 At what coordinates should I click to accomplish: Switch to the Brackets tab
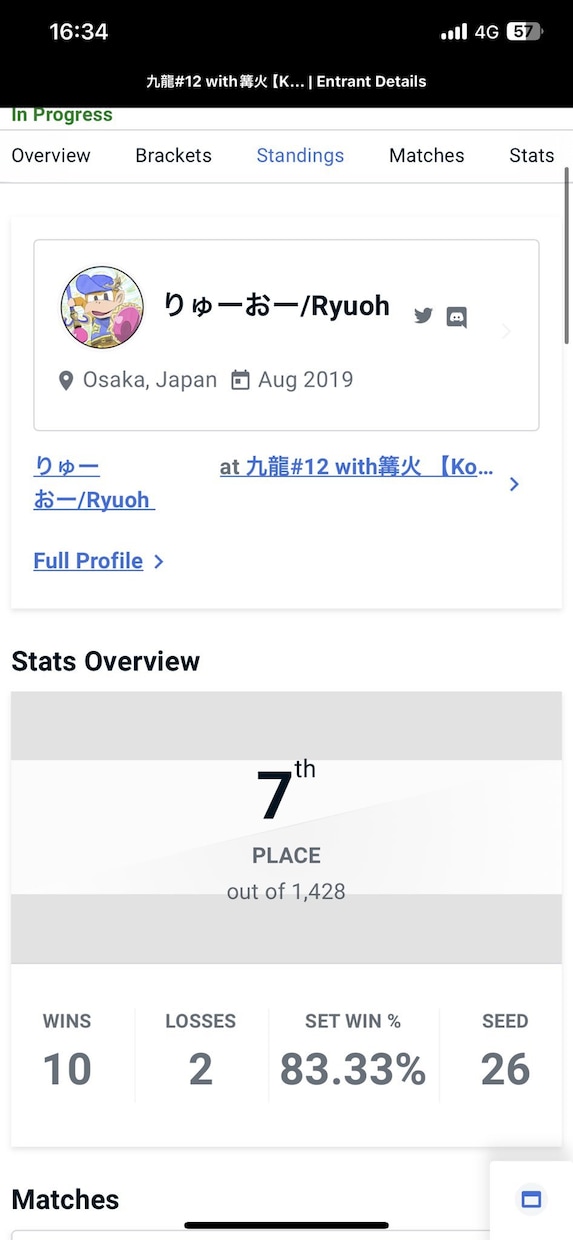point(174,155)
